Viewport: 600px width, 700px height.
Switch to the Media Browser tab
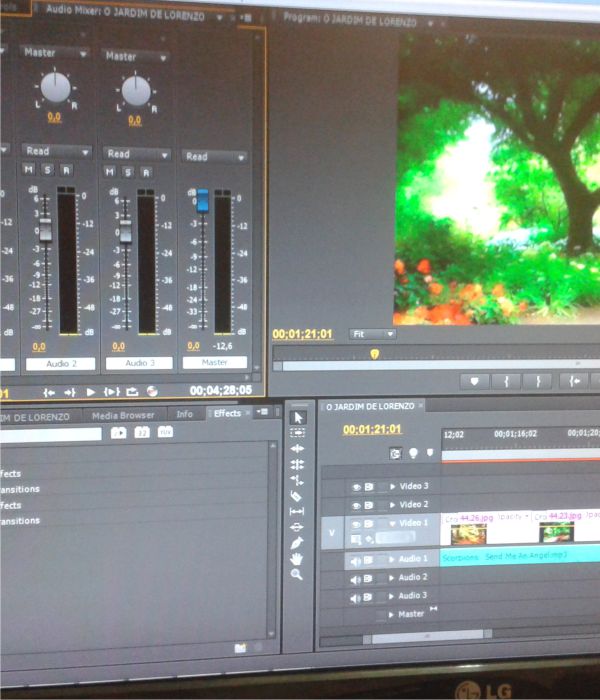(x=123, y=414)
